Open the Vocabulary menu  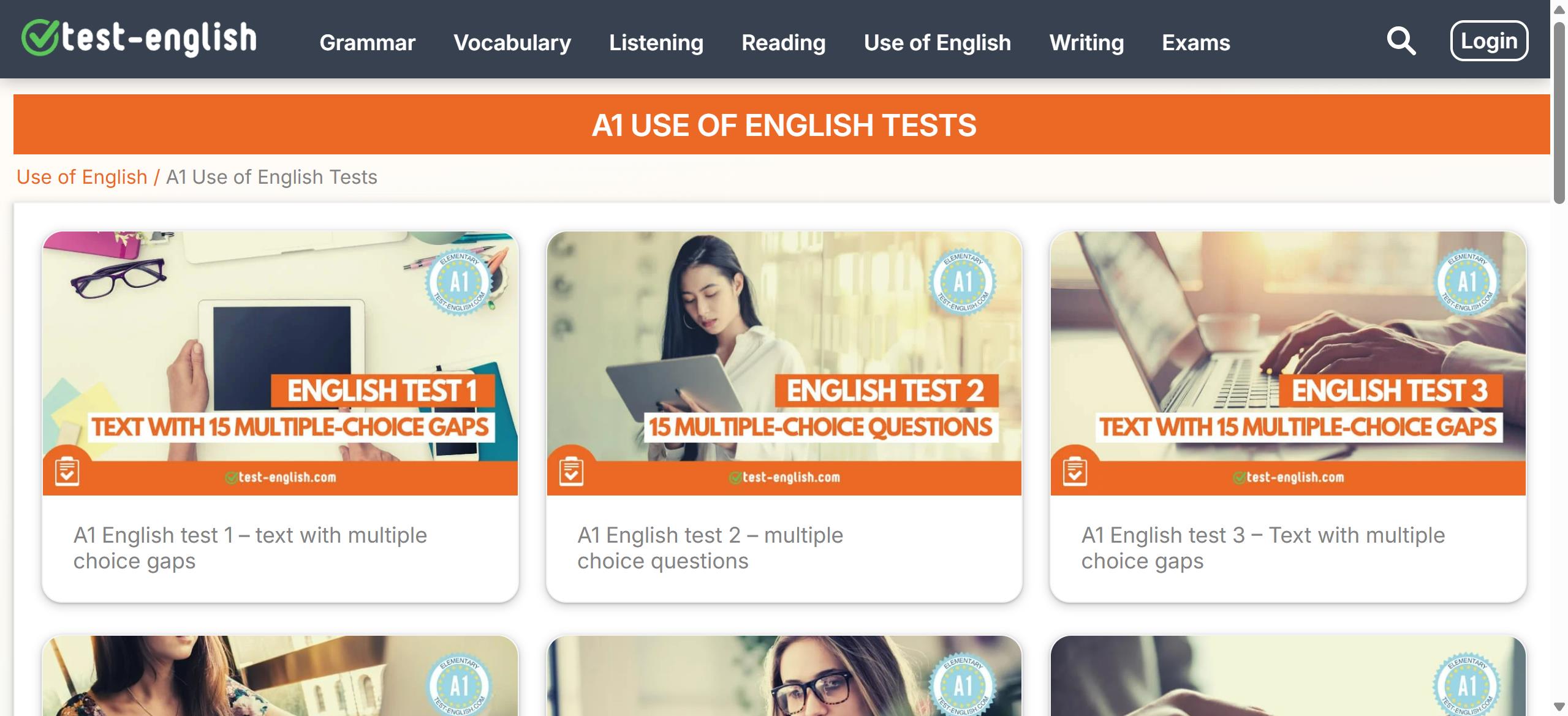[512, 42]
